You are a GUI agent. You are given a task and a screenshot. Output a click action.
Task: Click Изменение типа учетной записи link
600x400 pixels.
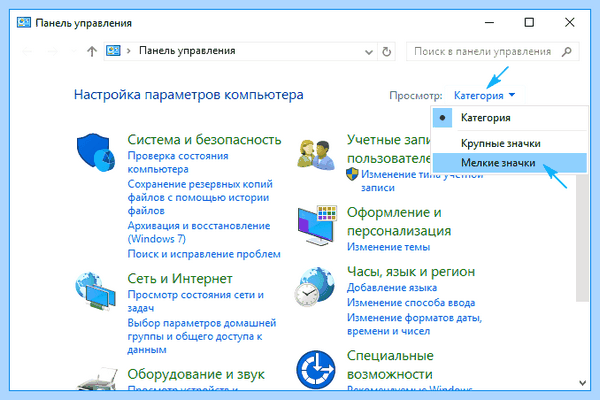(x=422, y=181)
